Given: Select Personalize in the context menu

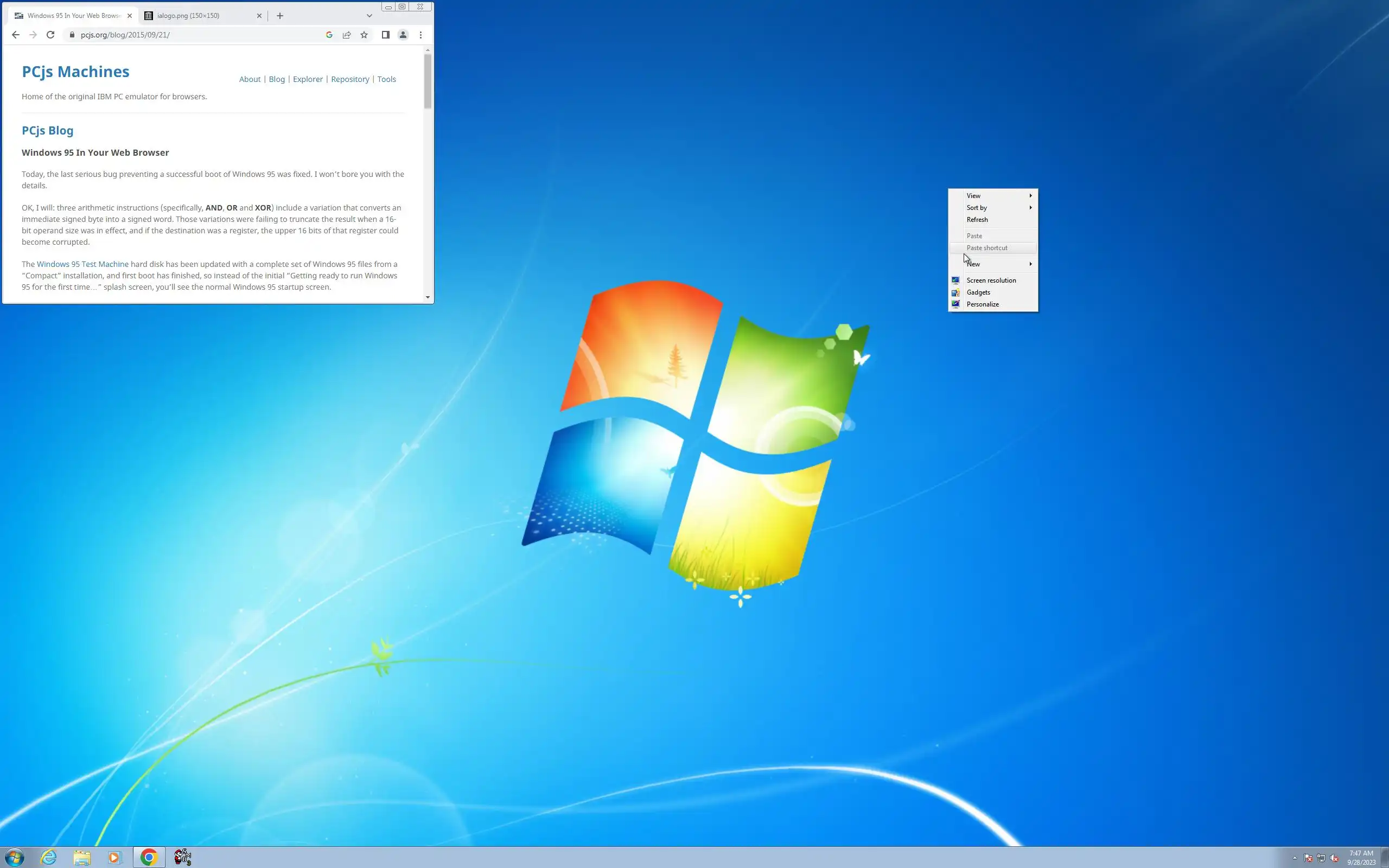Looking at the screenshot, I should [x=982, y=304].
